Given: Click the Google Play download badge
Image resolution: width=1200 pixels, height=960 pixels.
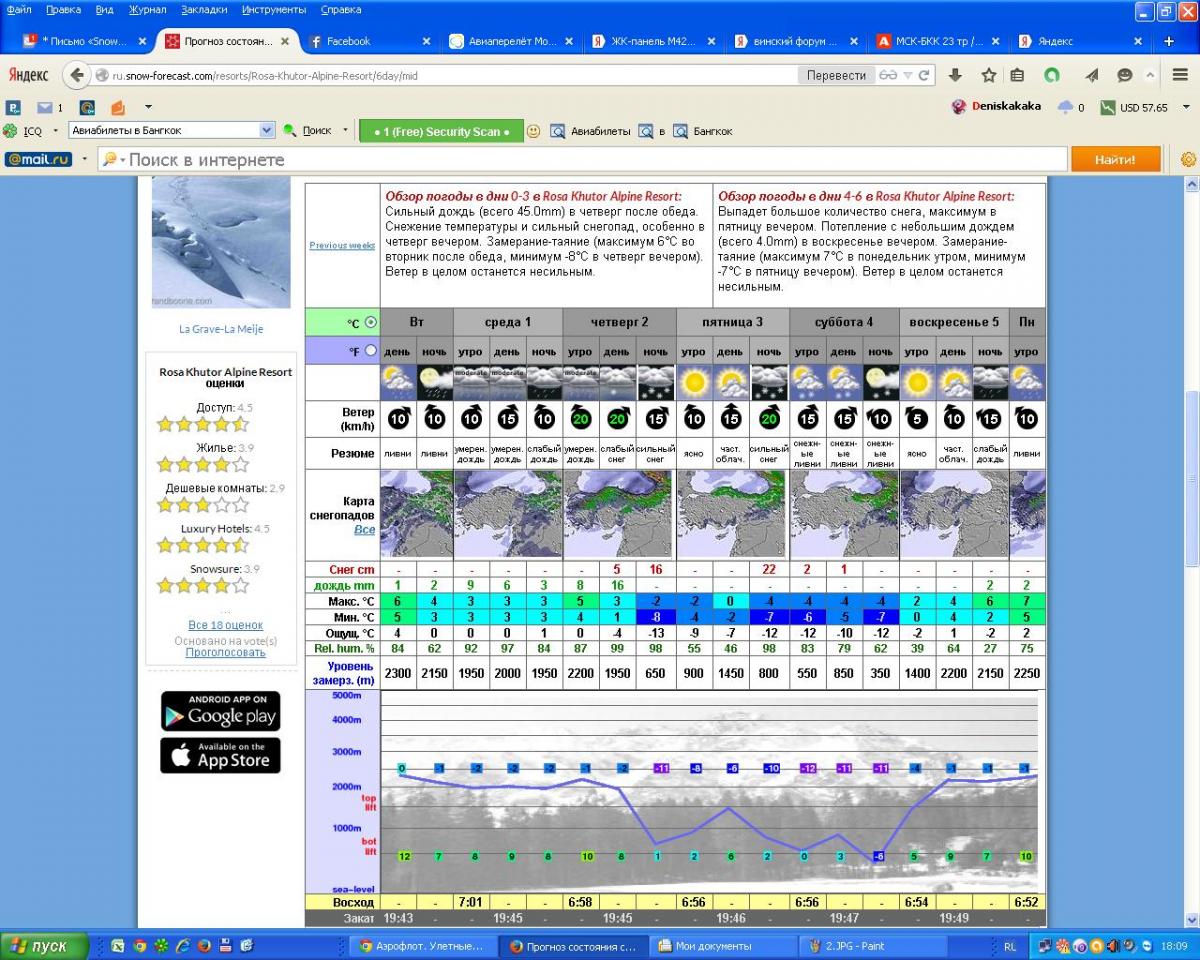Looking at the screenshot, I should point(220,711).
